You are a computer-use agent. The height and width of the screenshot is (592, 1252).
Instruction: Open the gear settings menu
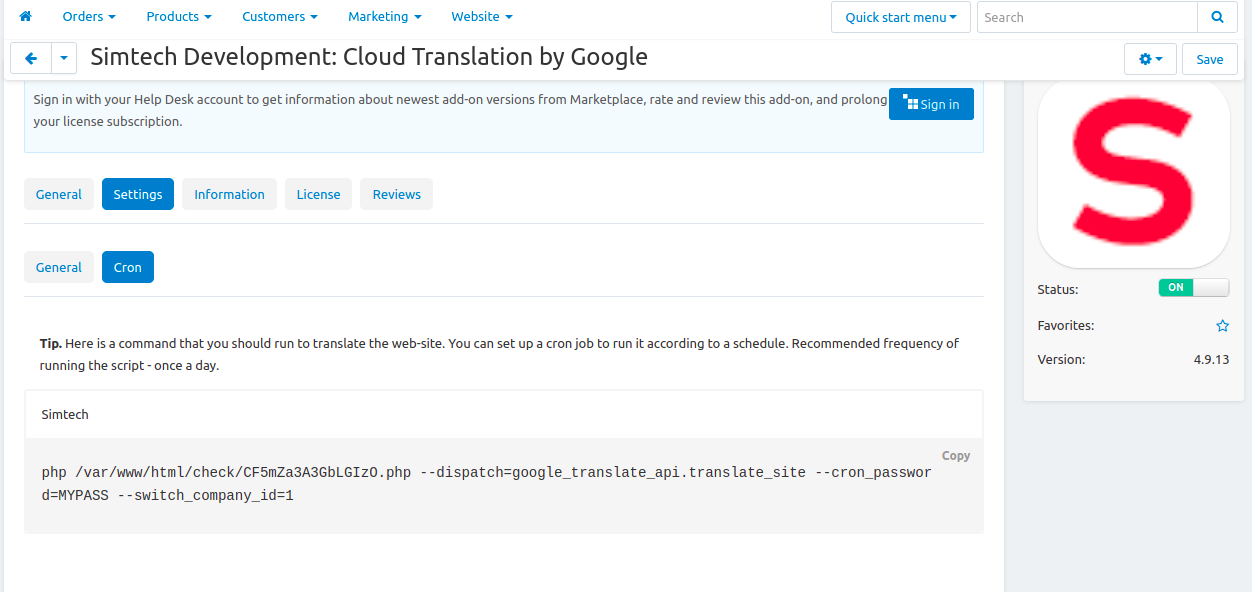tap(1150, 58)
